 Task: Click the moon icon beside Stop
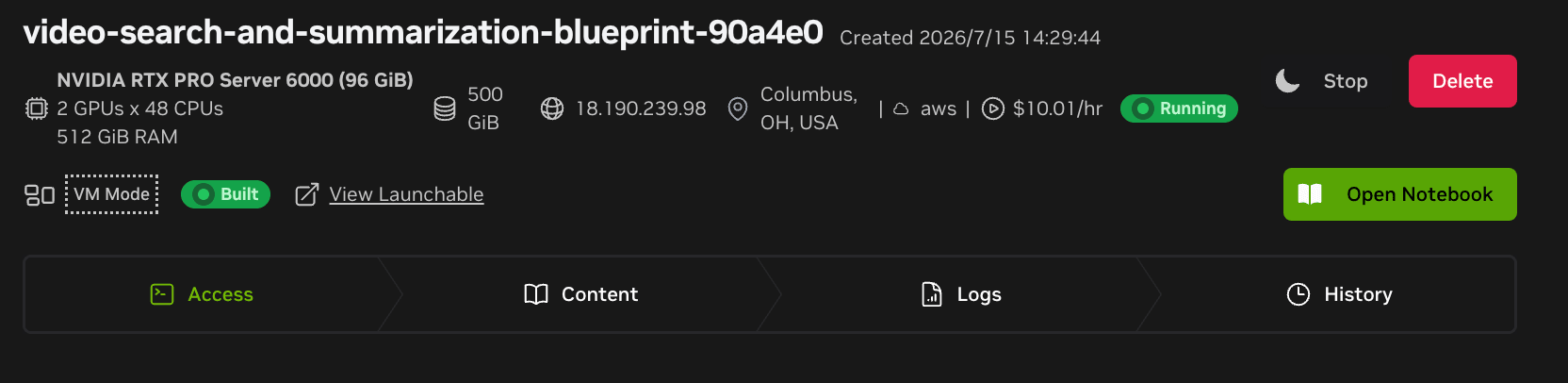[1287, 81]
